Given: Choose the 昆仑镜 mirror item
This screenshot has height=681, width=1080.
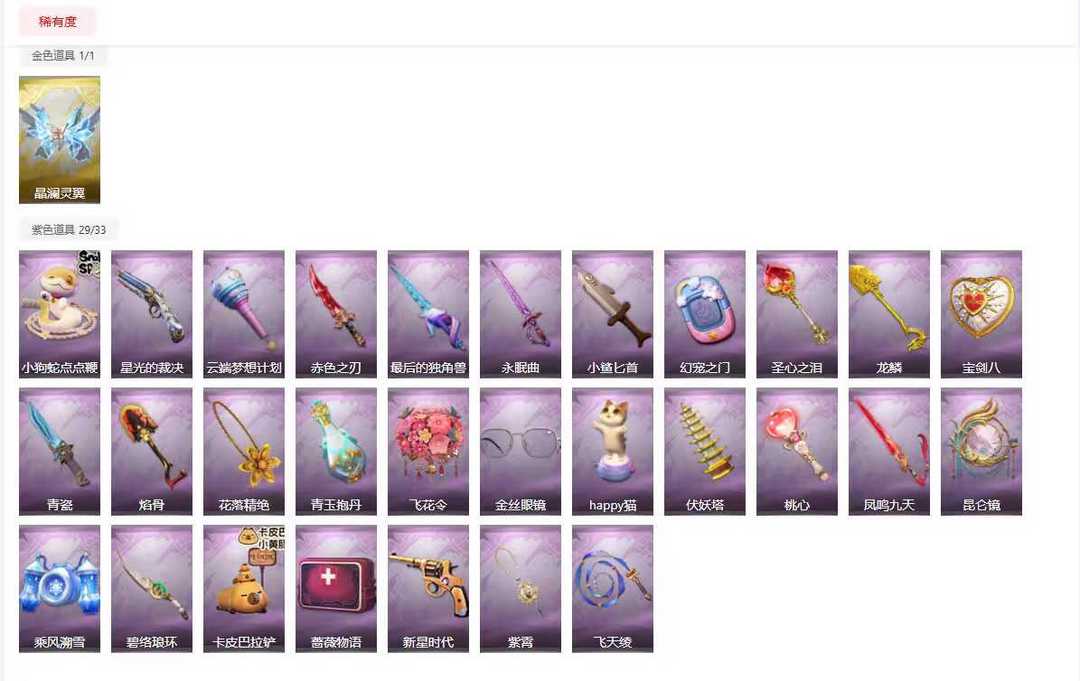Looking at the screenshot, I should (x=982, y=452).
